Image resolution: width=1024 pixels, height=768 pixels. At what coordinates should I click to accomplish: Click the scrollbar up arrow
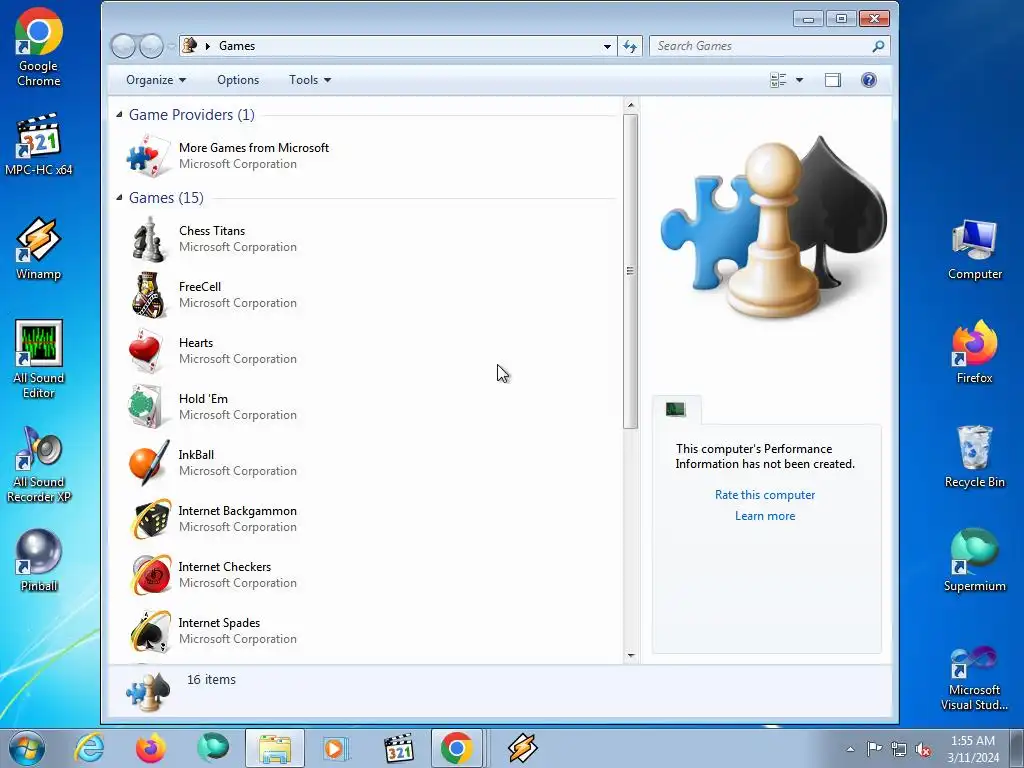point(631,105)
